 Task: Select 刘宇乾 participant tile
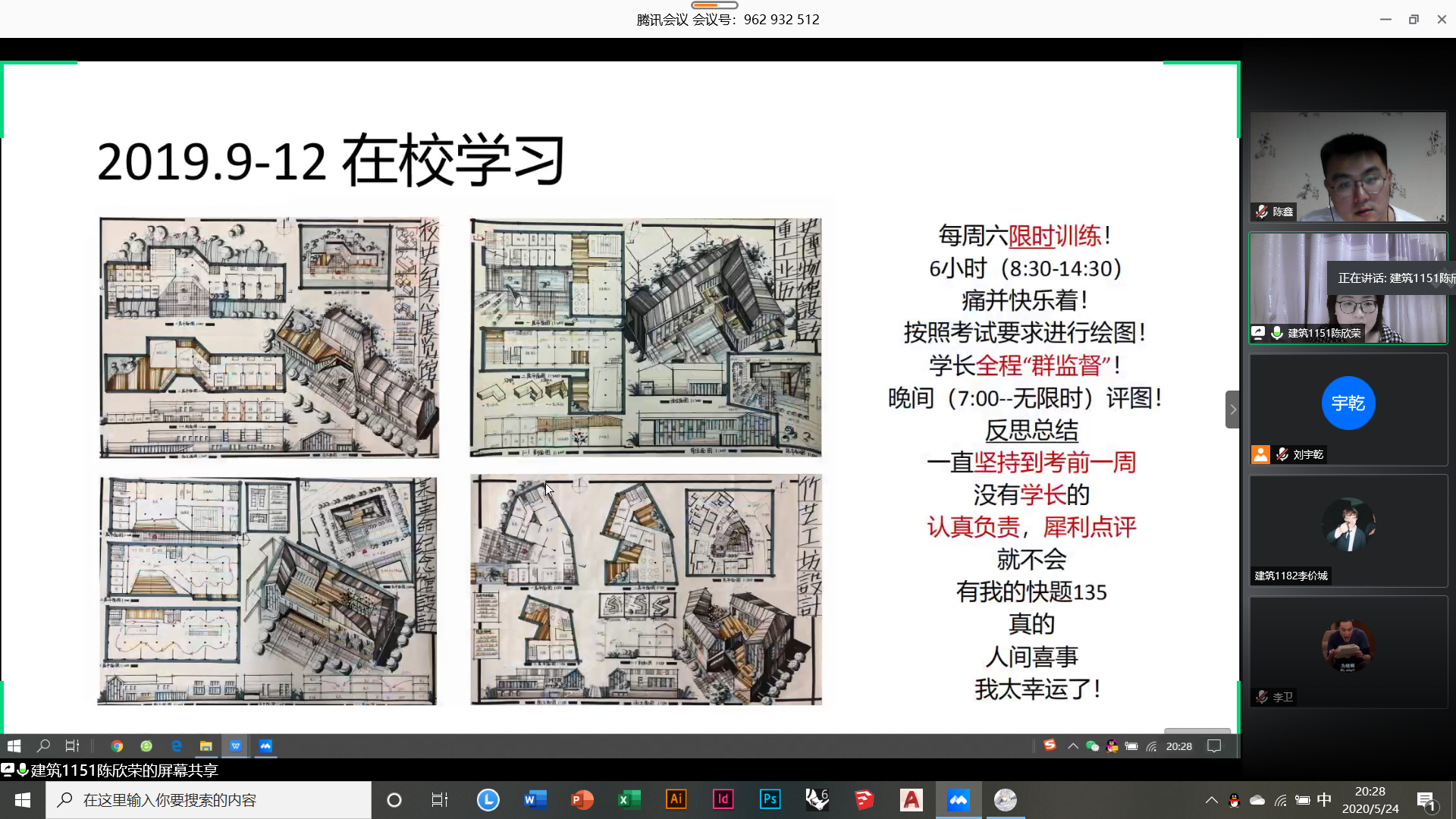(x=1348, y=409)
